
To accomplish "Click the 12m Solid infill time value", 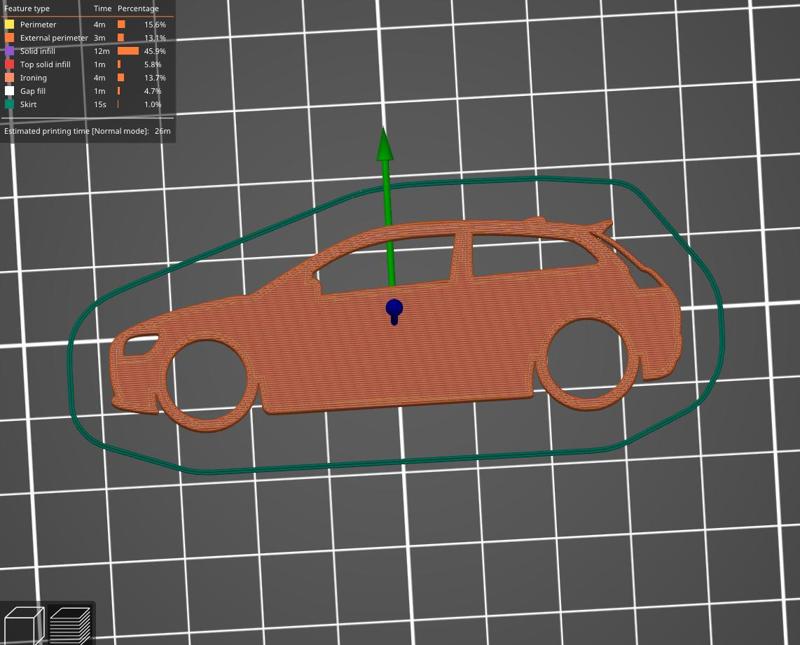I will tap(102, 51).
